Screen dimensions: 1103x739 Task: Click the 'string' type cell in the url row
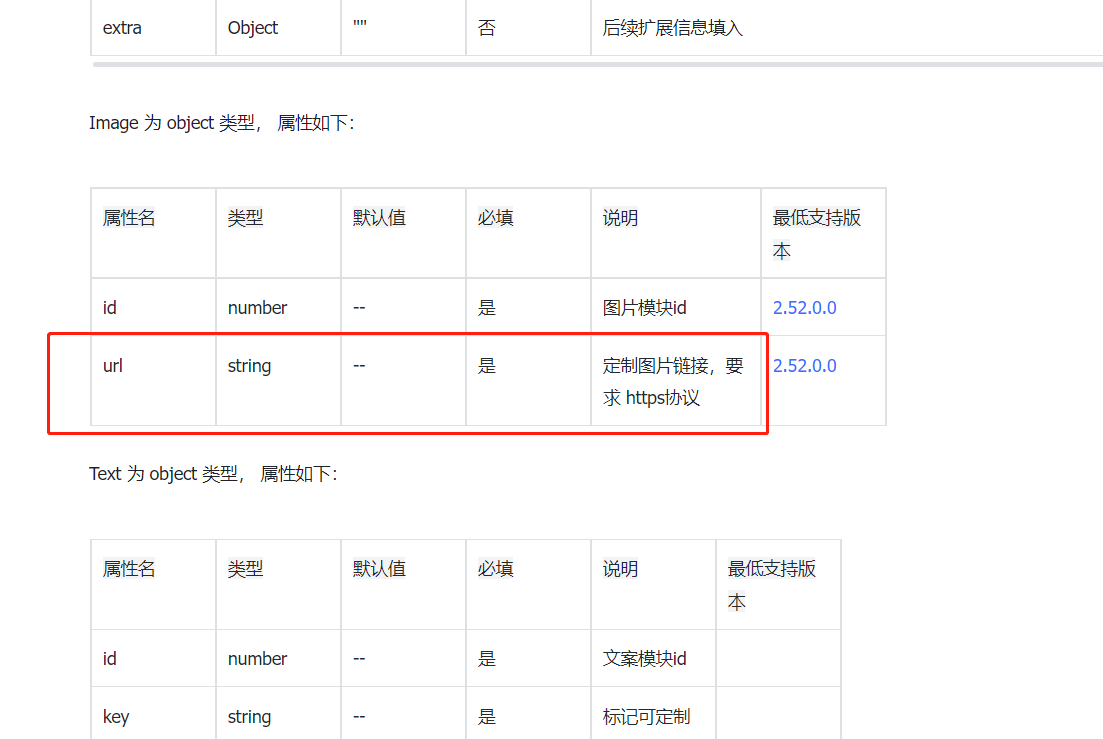click(x=249, y=366)
